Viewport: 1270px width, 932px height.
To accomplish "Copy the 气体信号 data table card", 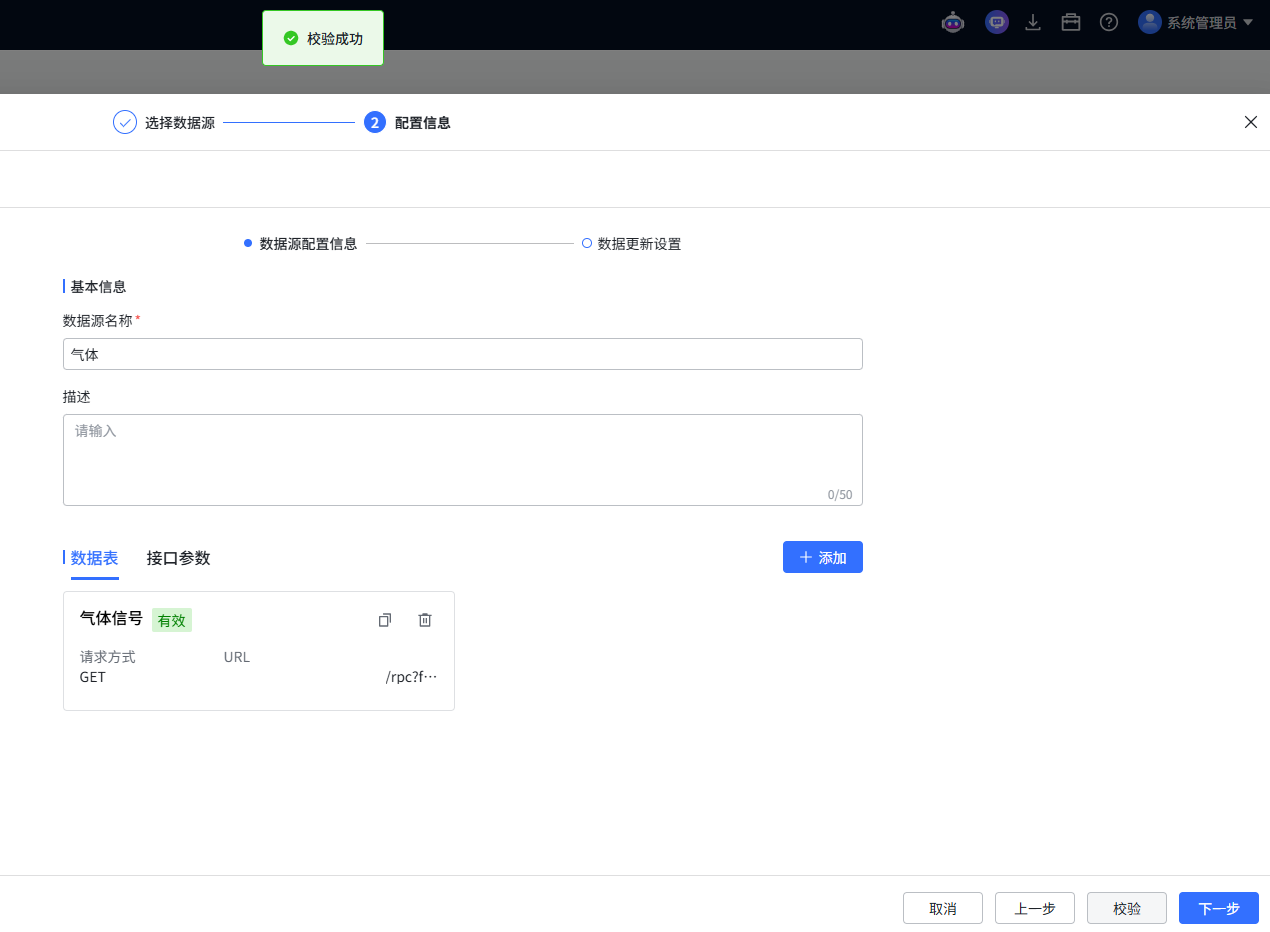I will click(385, 620).
